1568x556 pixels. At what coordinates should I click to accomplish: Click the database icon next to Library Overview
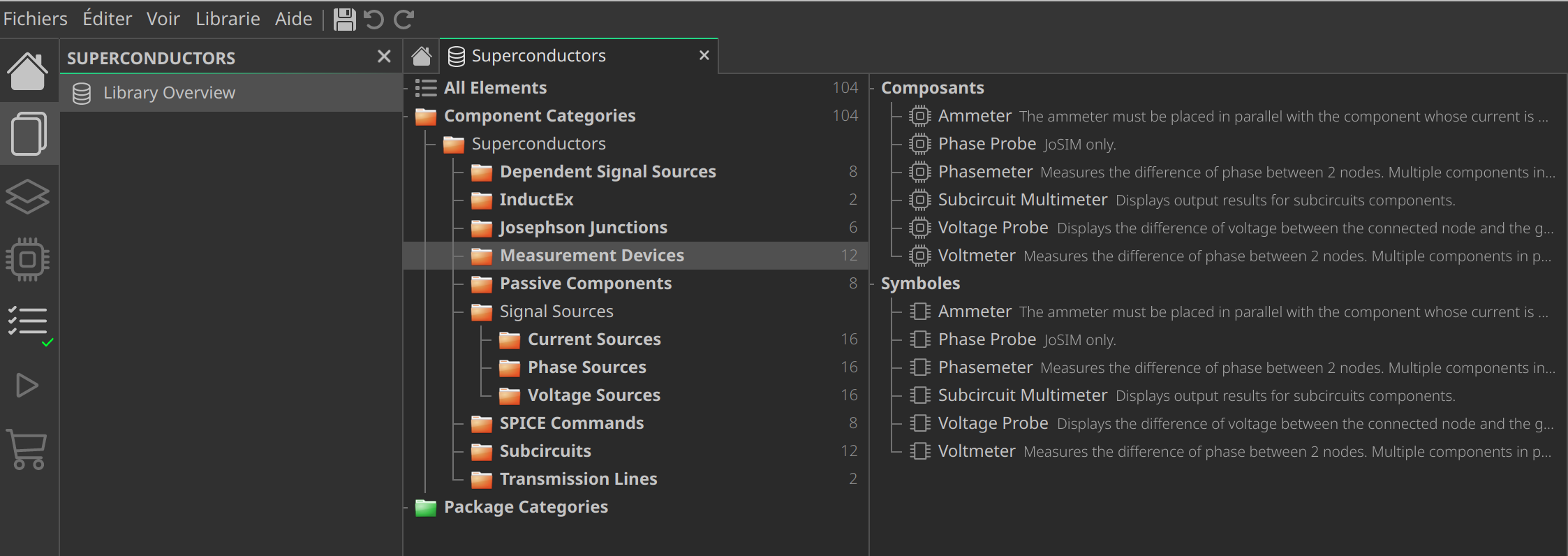tap(82, 93)
